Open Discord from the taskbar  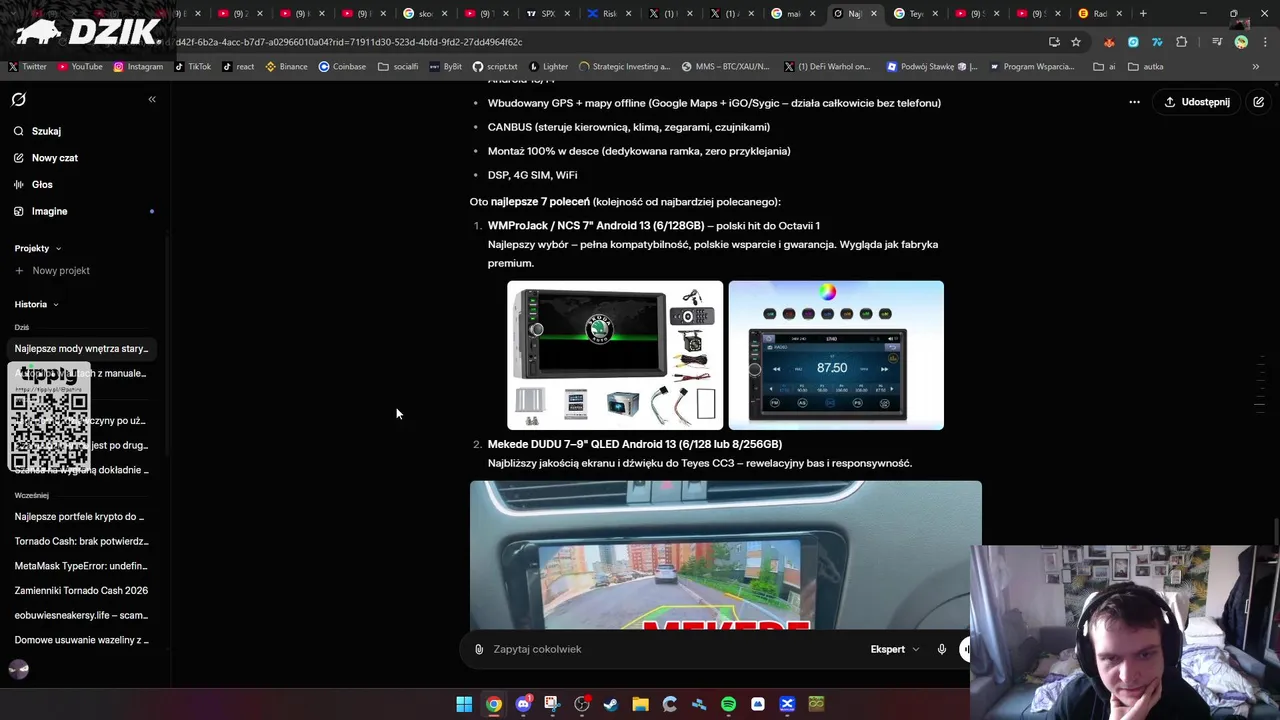point(523,704)
